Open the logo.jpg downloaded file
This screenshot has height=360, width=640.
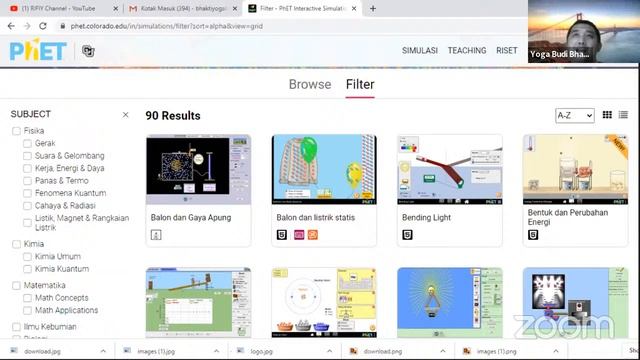(261, 351)
